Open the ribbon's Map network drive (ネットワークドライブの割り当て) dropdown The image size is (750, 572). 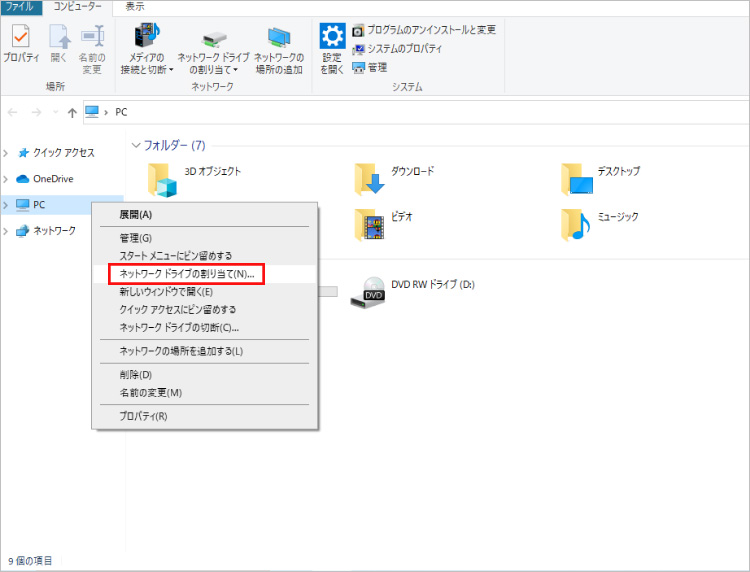pyautogui.click(x=213, y=52)
